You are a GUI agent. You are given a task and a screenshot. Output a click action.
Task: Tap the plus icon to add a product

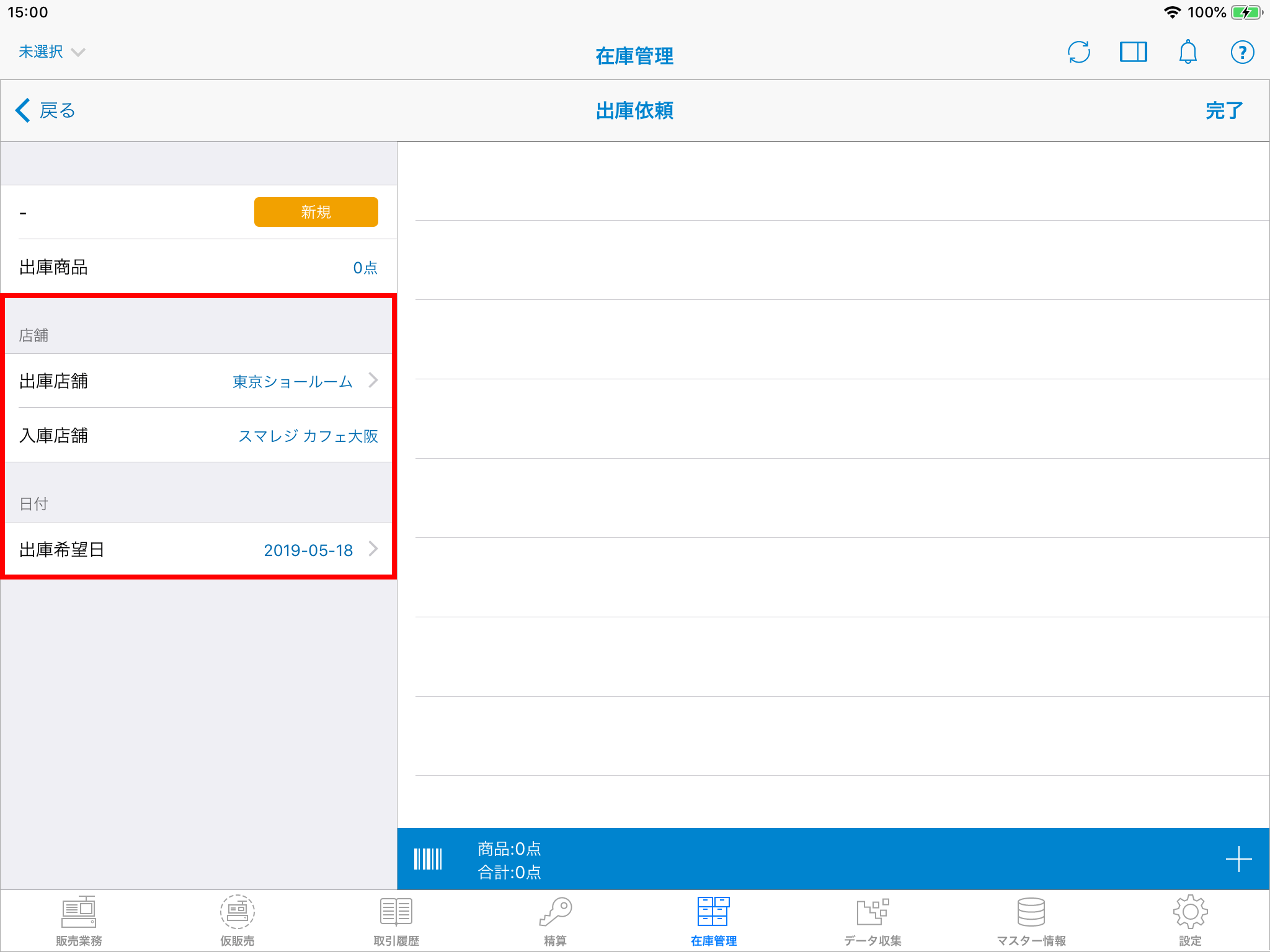(x=1239, y=859)
